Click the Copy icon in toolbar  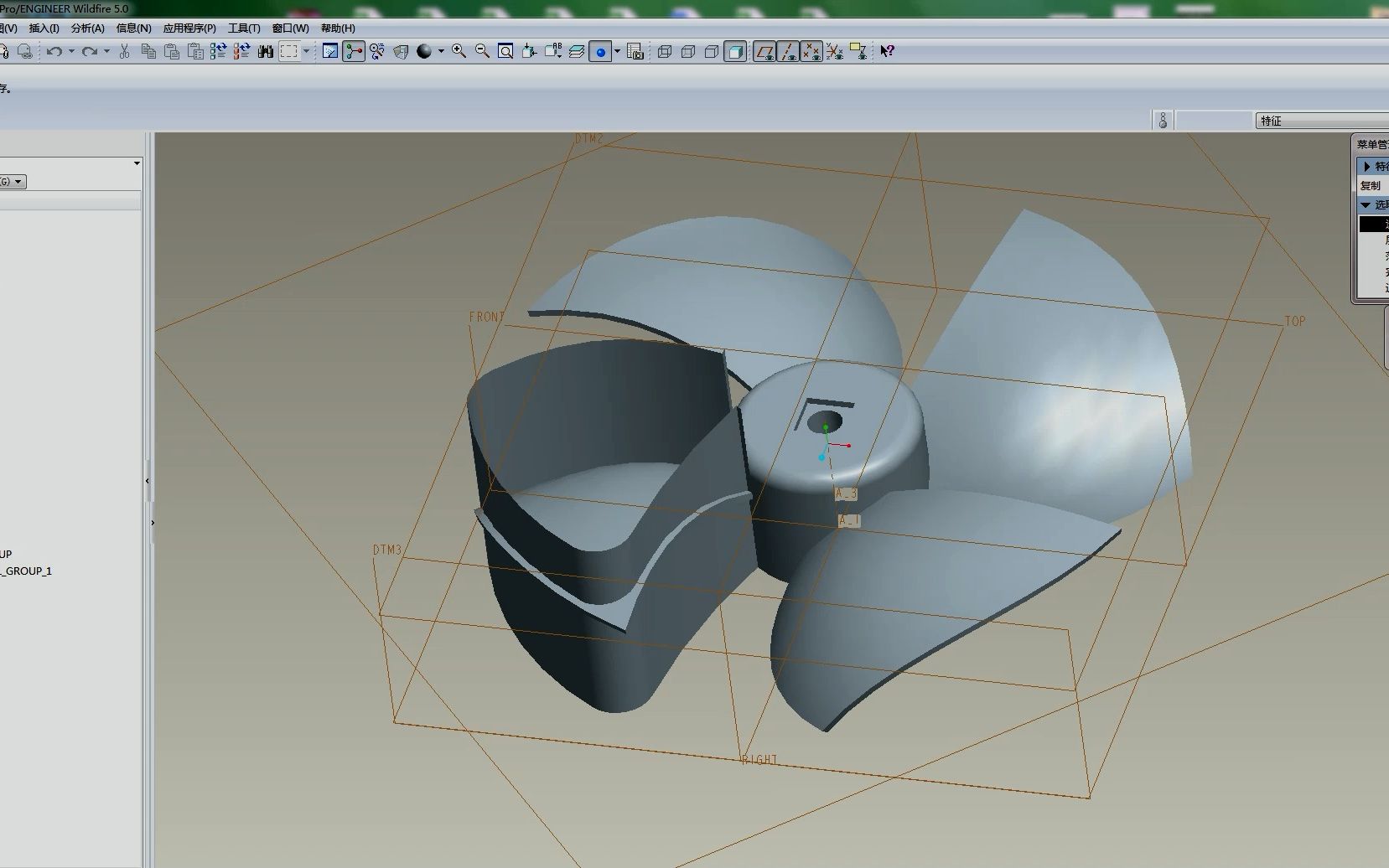(148, 52)
